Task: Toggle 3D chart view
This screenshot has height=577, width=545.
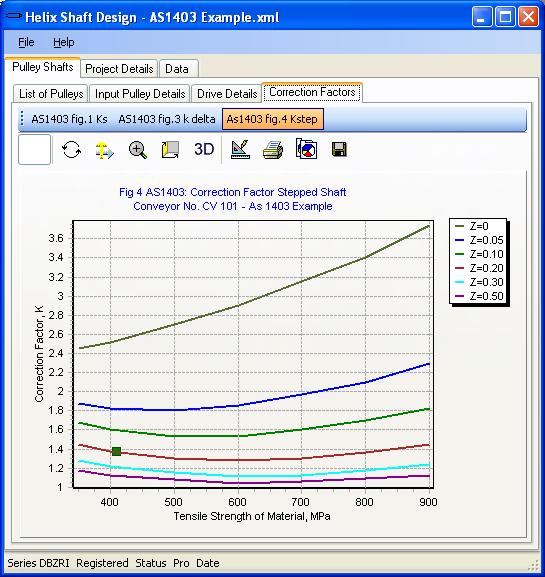Action: click(204, 149)
